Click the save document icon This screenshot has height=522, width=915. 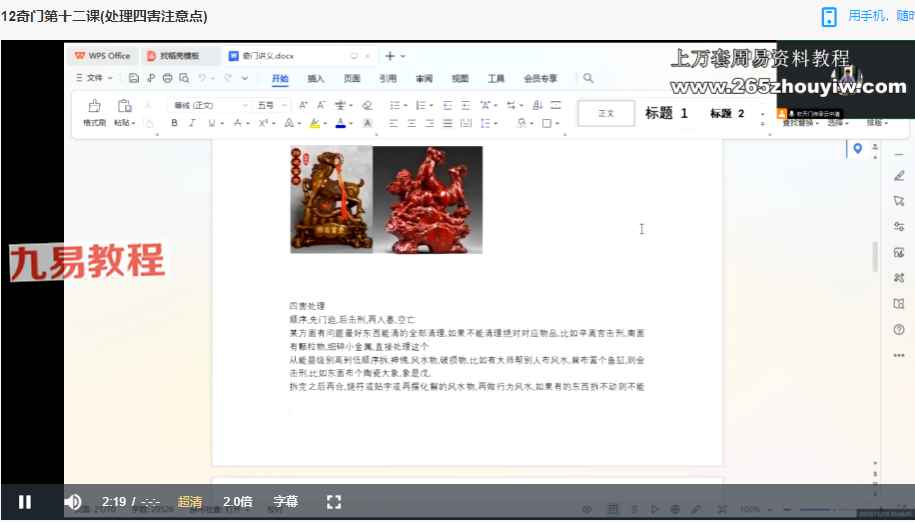[x=134, y=78]
